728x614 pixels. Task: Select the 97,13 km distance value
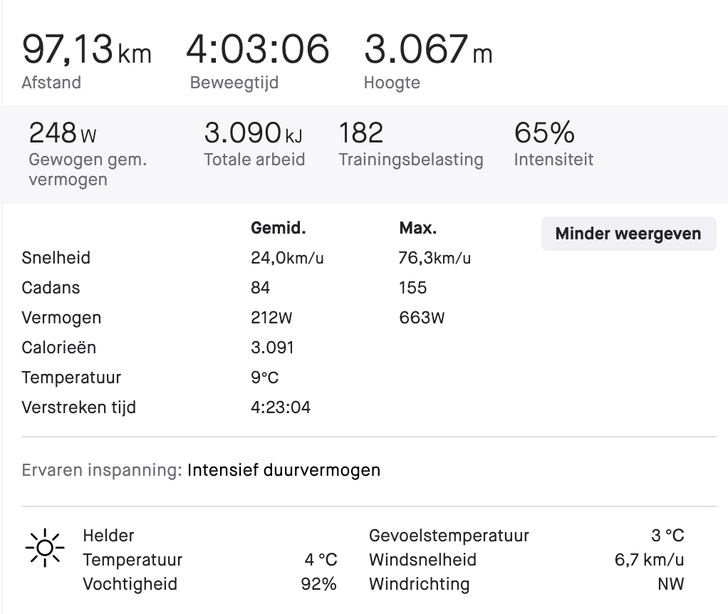86,49
